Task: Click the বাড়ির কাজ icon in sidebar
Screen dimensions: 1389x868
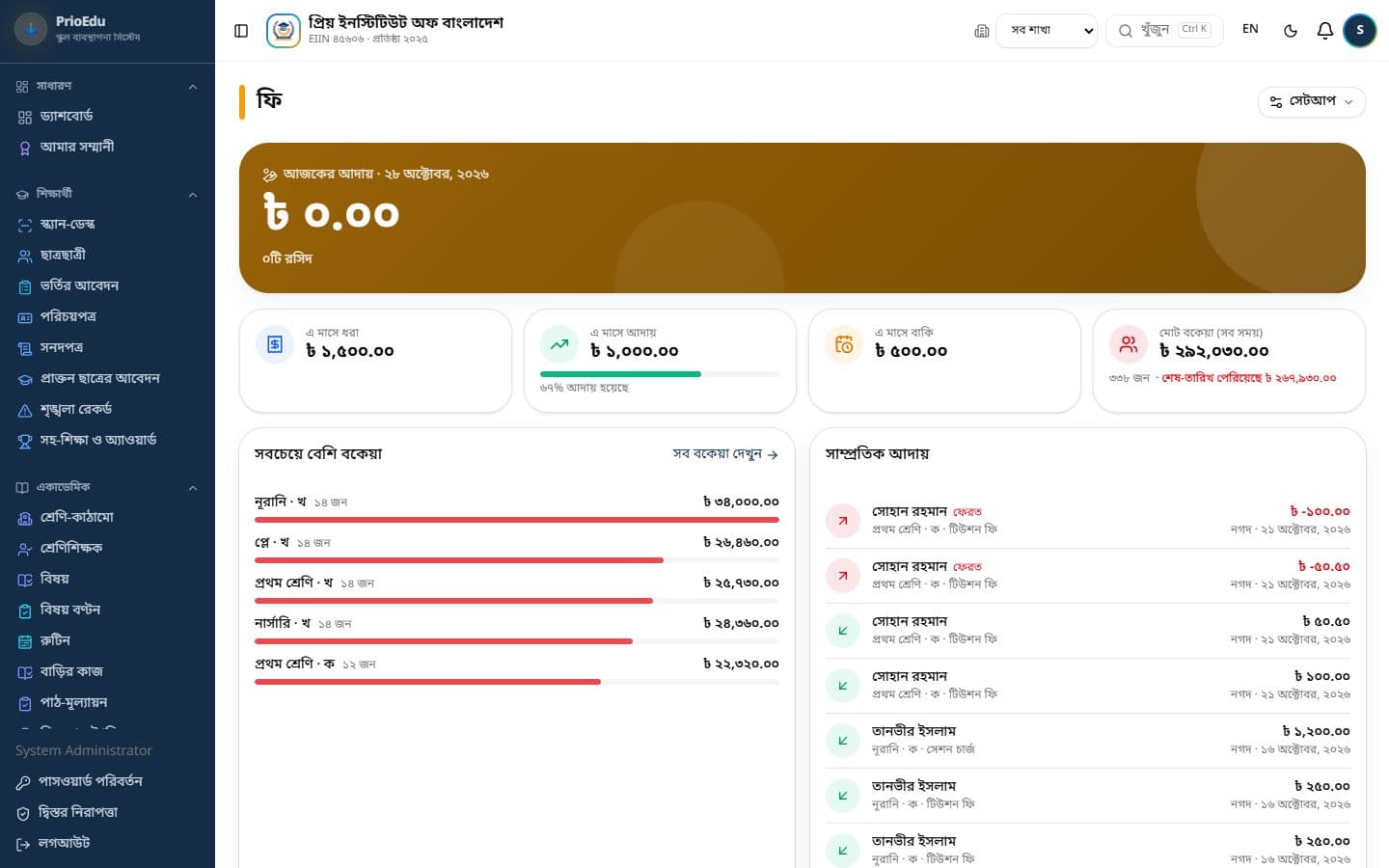Action: pyautogui.click(x=25, y=672)
